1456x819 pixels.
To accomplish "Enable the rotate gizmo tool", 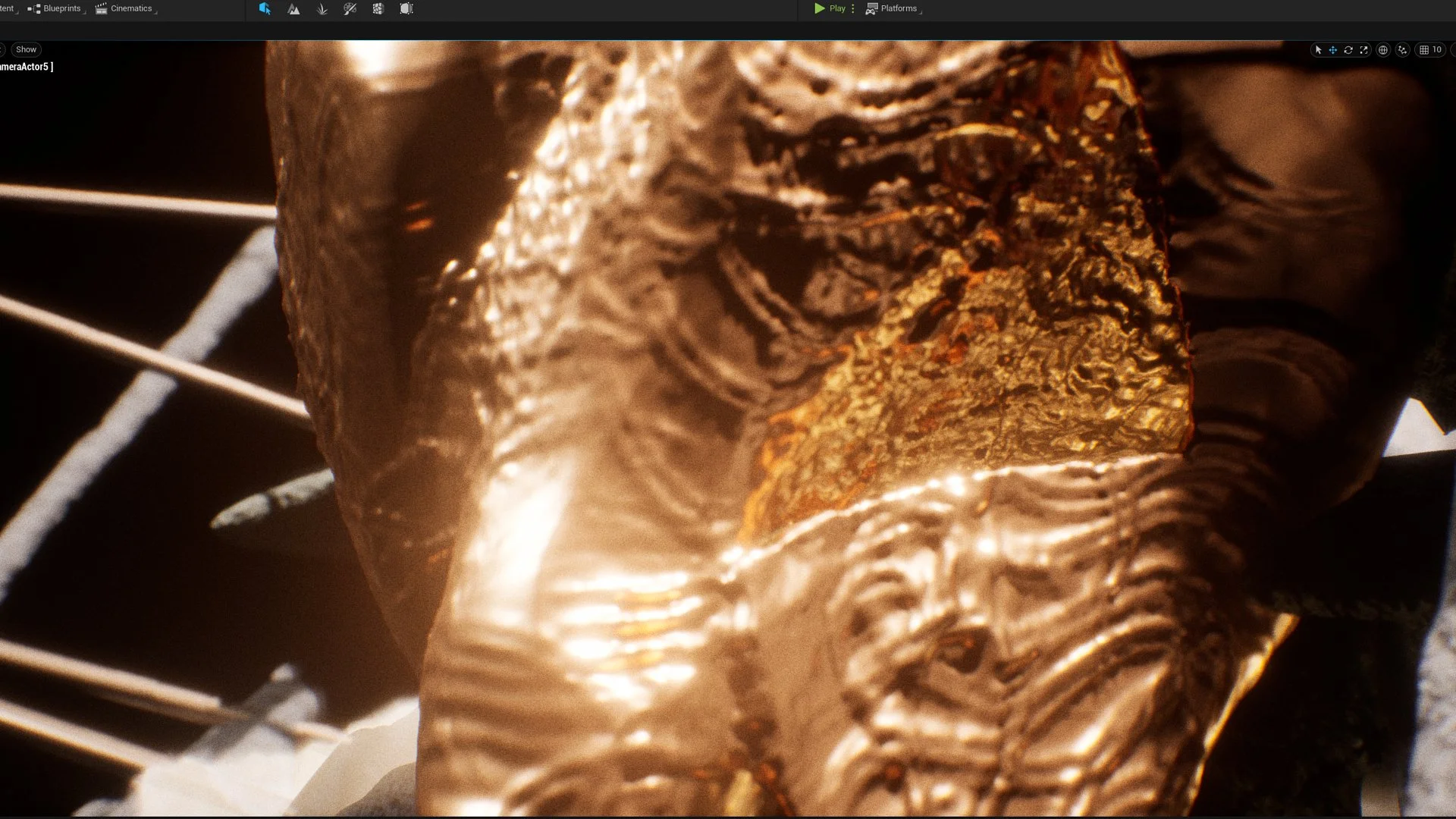I will [1348, 50].
